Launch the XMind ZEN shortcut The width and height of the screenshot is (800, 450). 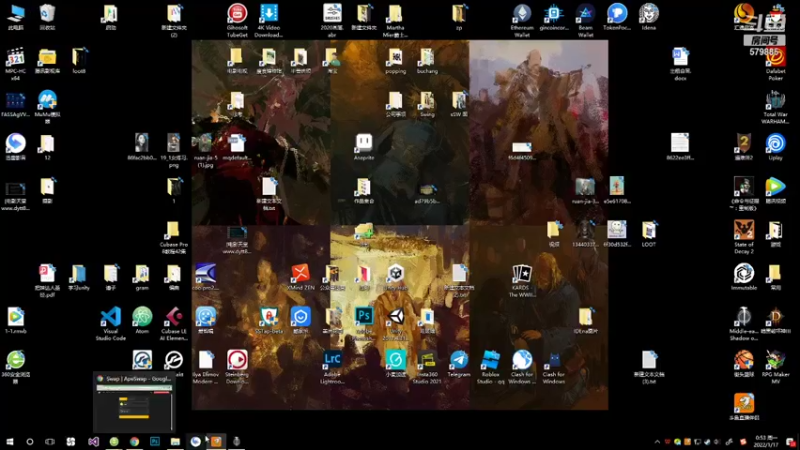(x=301, y=277)
